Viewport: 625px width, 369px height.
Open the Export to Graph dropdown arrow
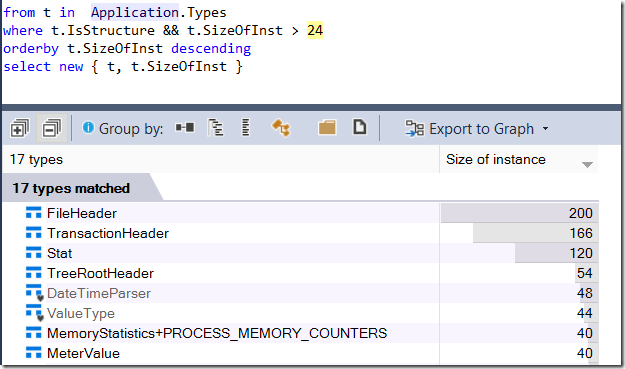pos(545,129)
